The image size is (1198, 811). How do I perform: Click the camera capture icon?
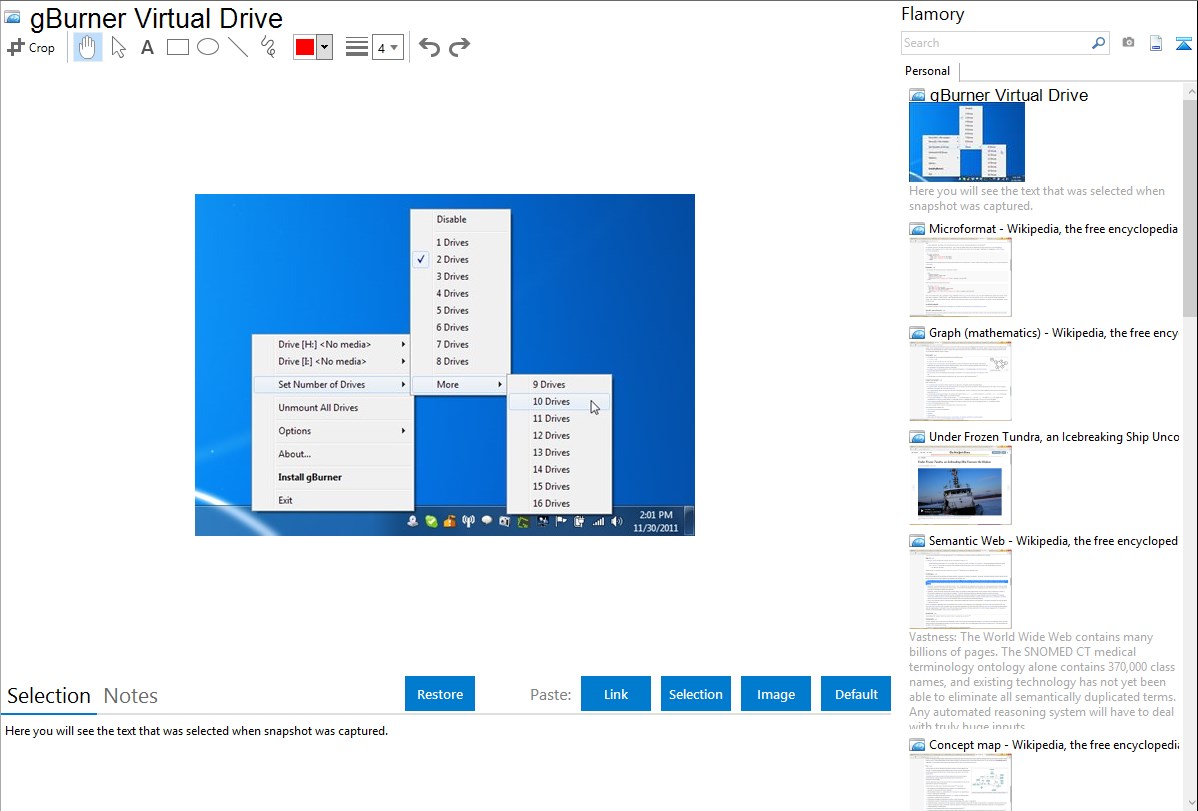[x=1128, y=43]
